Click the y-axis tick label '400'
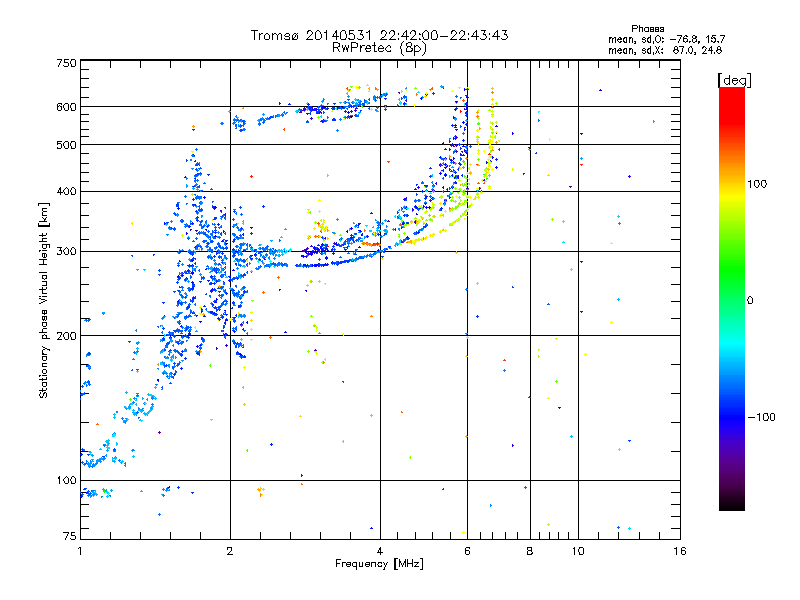Viewport: 800px width, 600px height. click(66, 191)
